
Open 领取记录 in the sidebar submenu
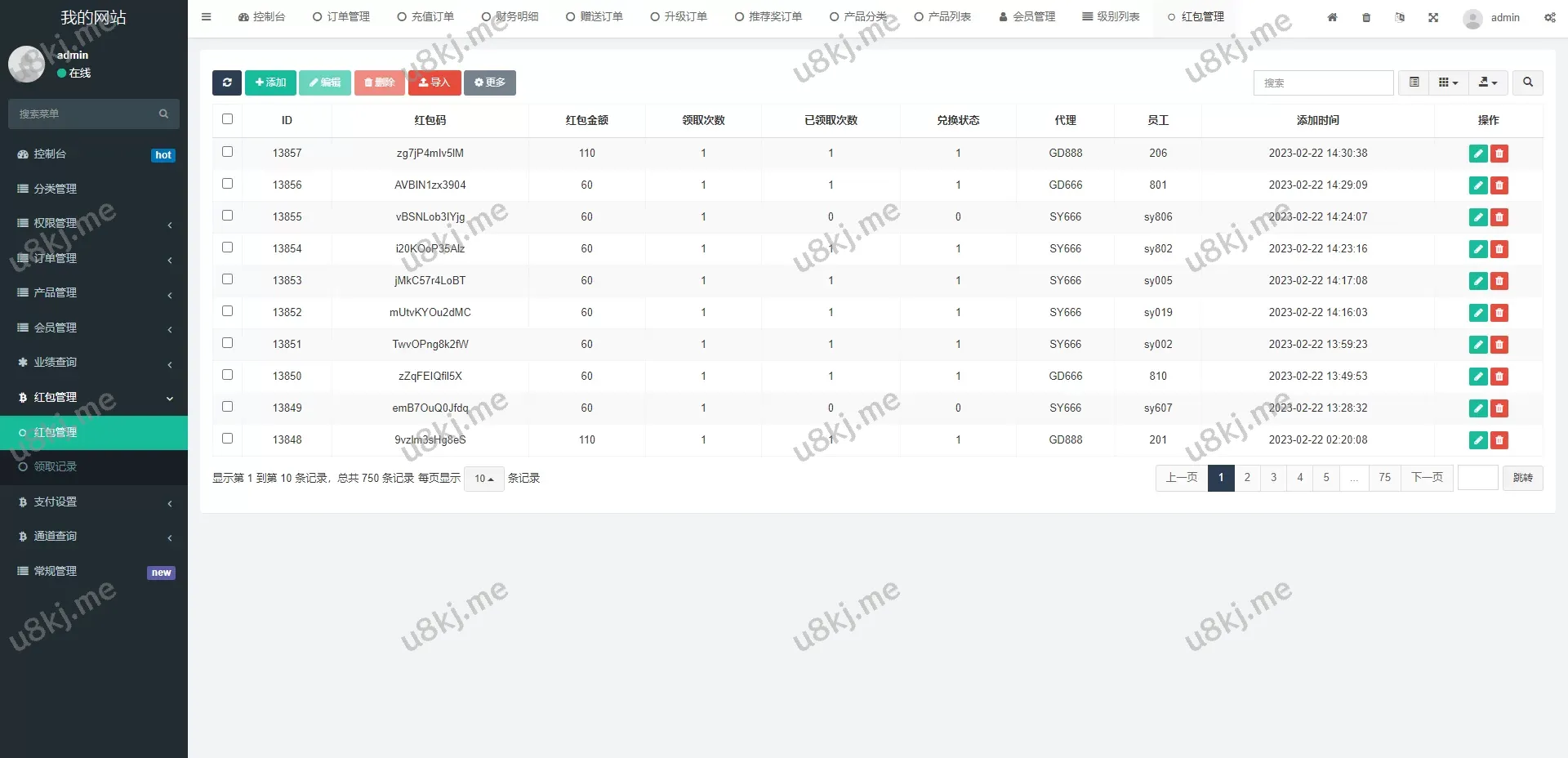(55, 466)
